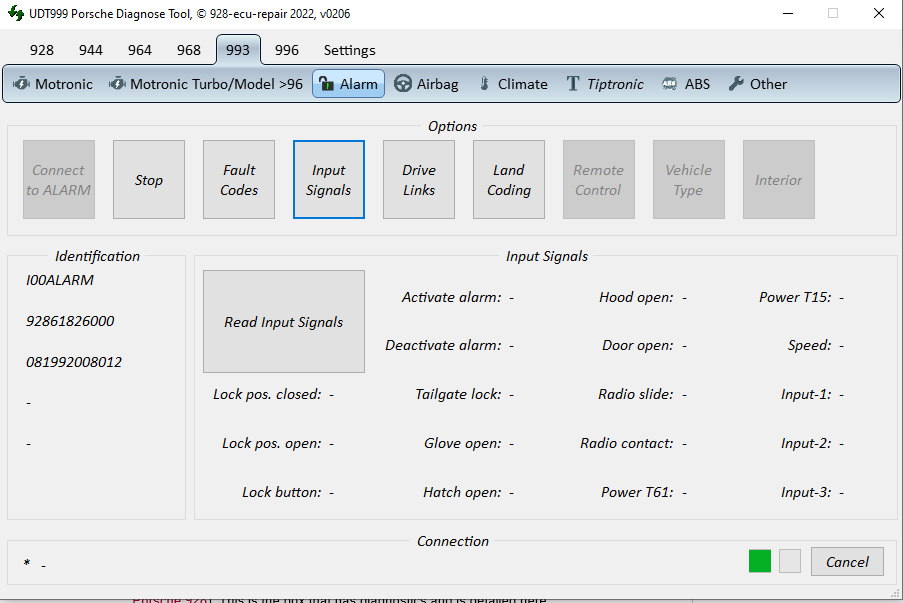Click the Input Signals option button
This screenshot has height=603, width=903.
pos(329,180)
